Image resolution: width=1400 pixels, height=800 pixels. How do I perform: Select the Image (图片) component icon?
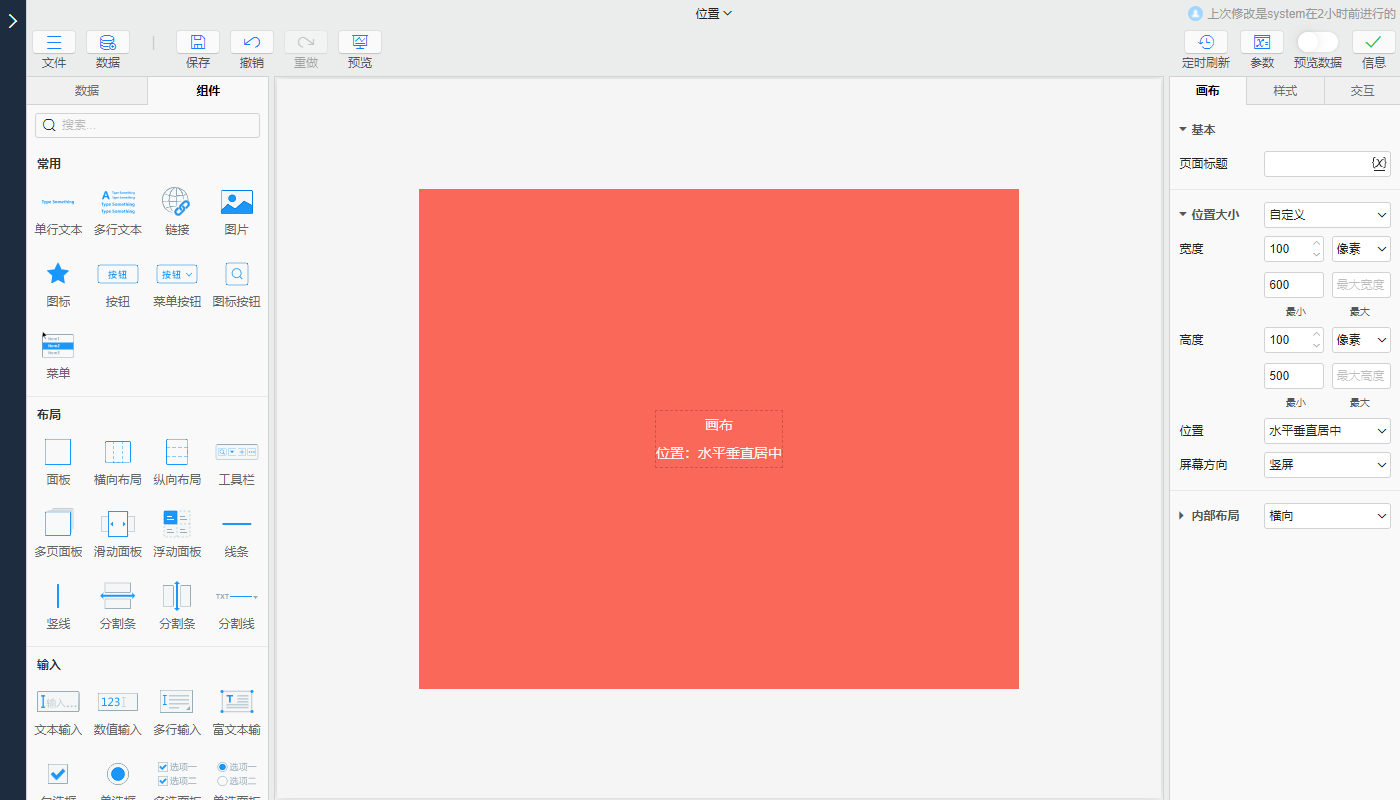(x=237, y=202)
